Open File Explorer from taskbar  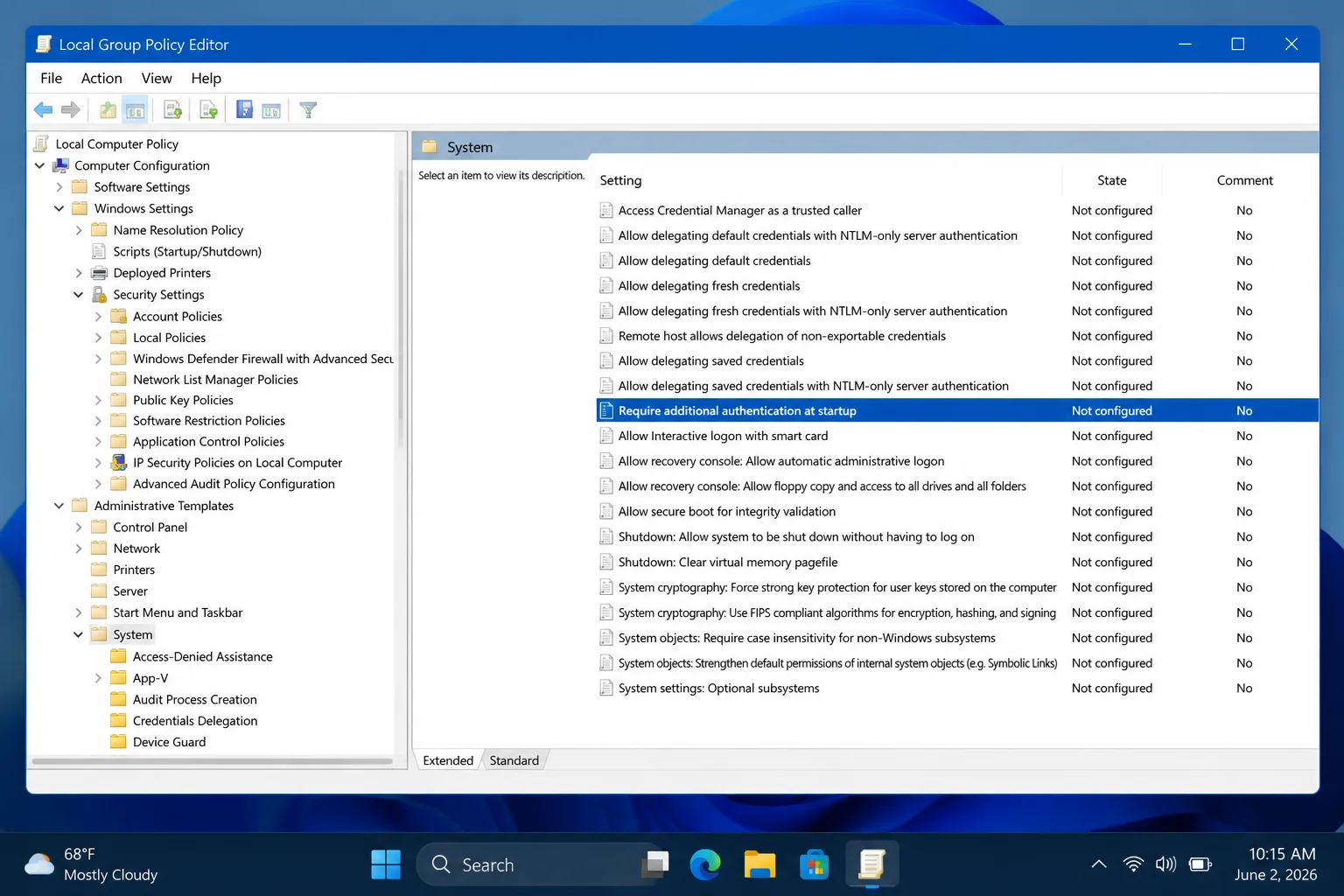[759, 864]
